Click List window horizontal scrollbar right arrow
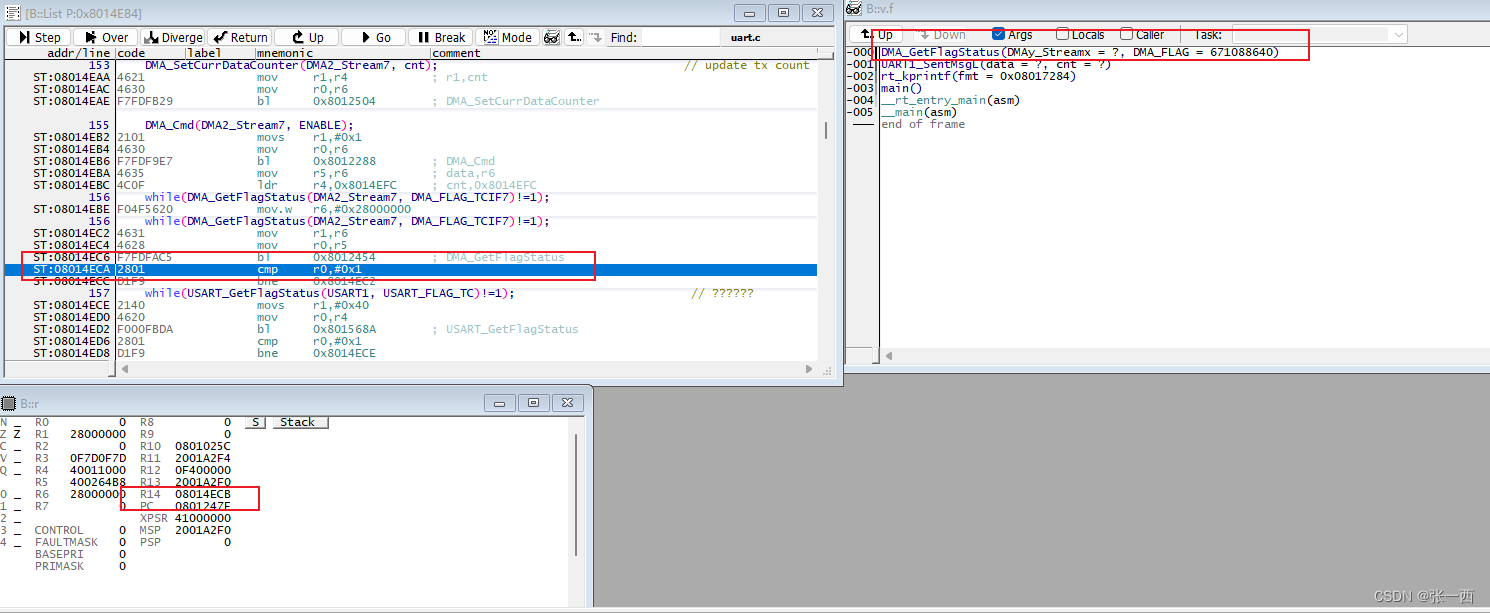 pos(810,369)
